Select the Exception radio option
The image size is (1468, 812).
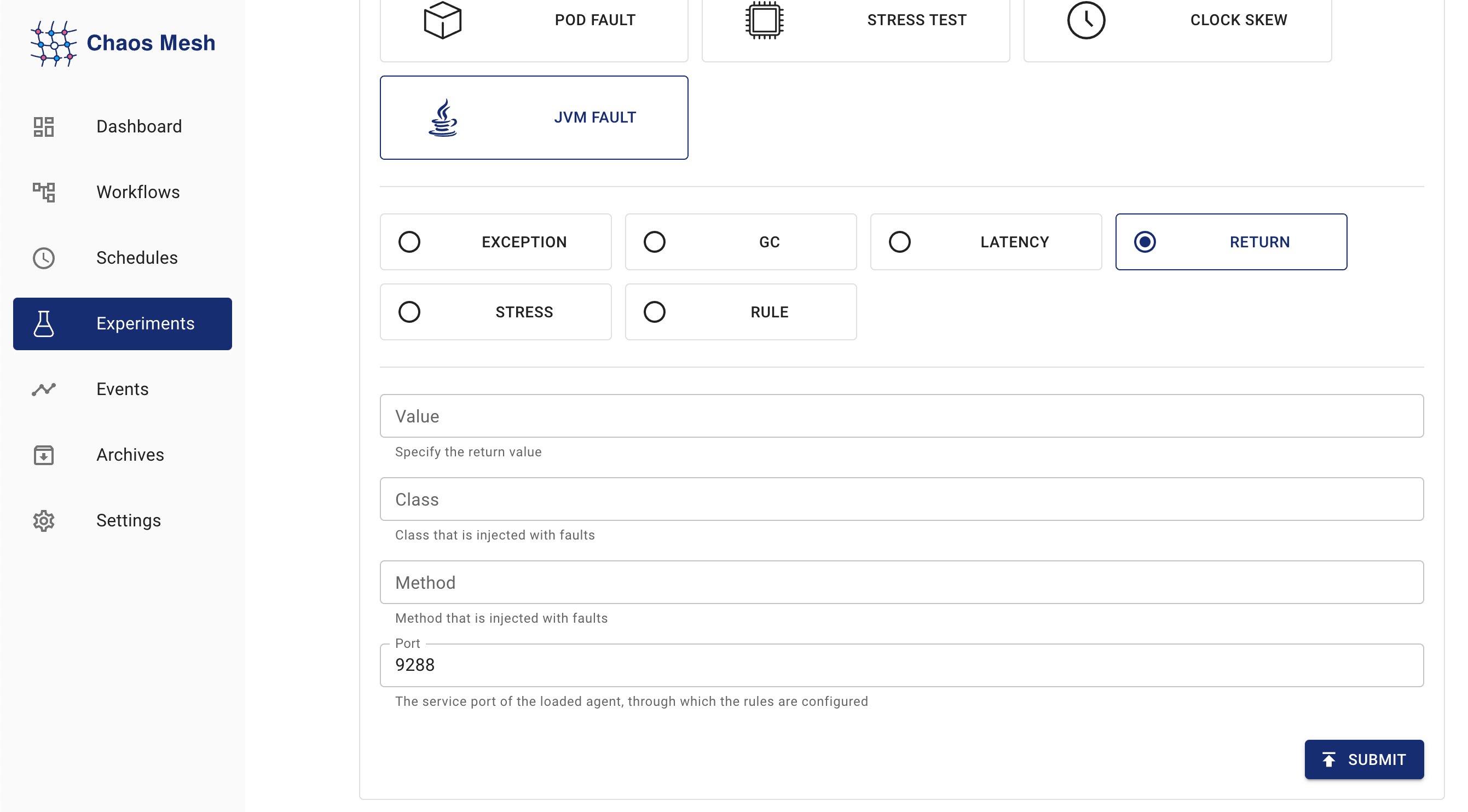pos(409,242)
